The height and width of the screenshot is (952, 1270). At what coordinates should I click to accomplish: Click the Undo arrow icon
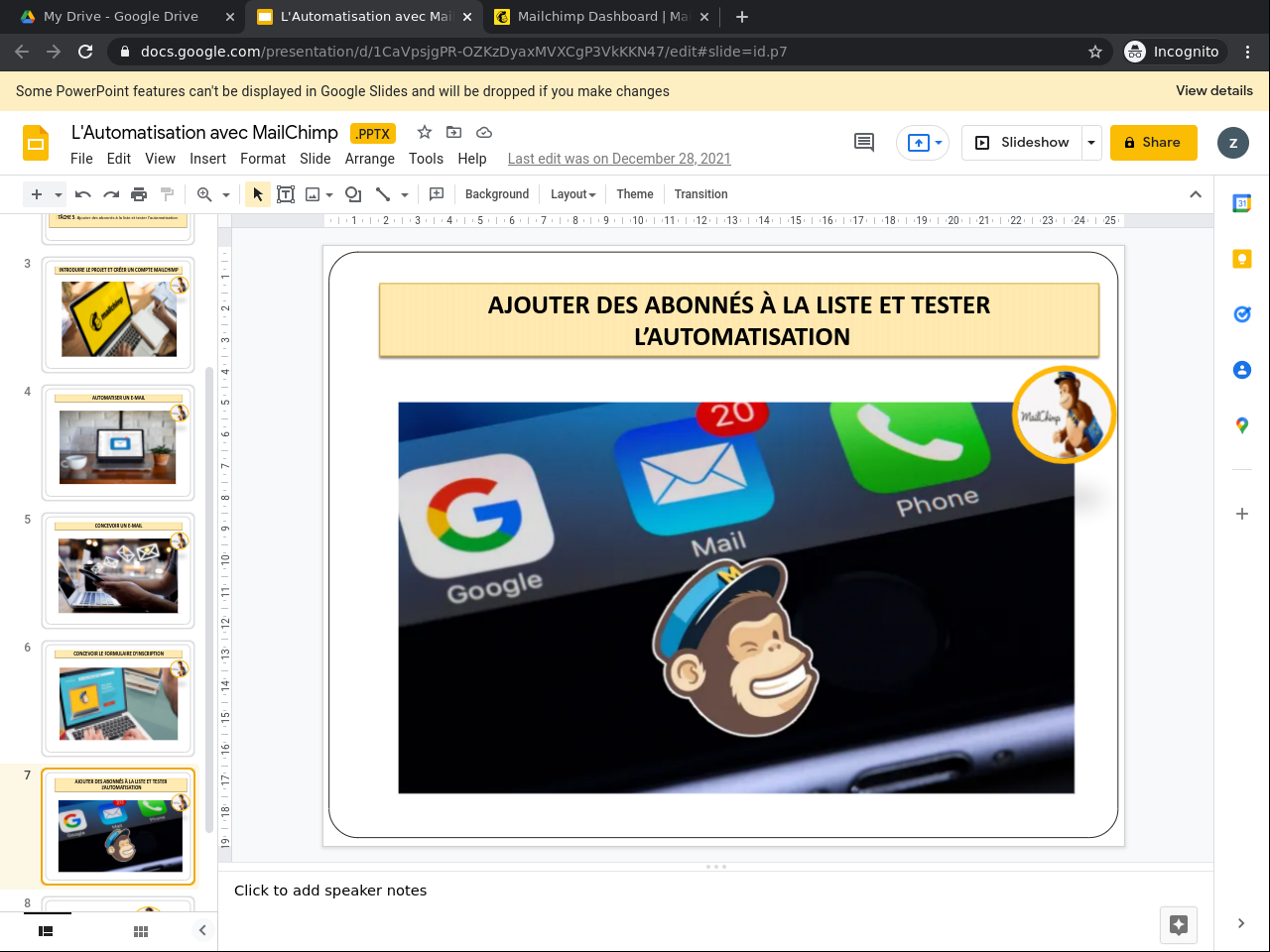[x=83, y=194]
